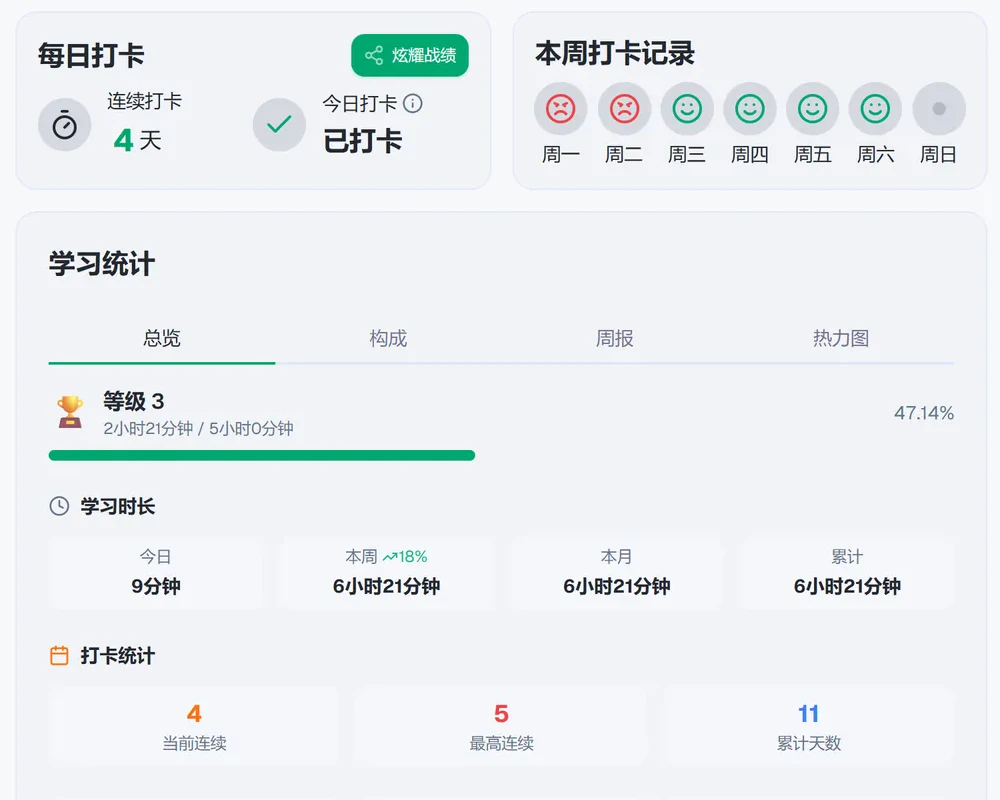The image size is (1000, 800).
Task: Click the 2小时21分钟 / 5小时0分钟 text
Action: pos(198,429)
